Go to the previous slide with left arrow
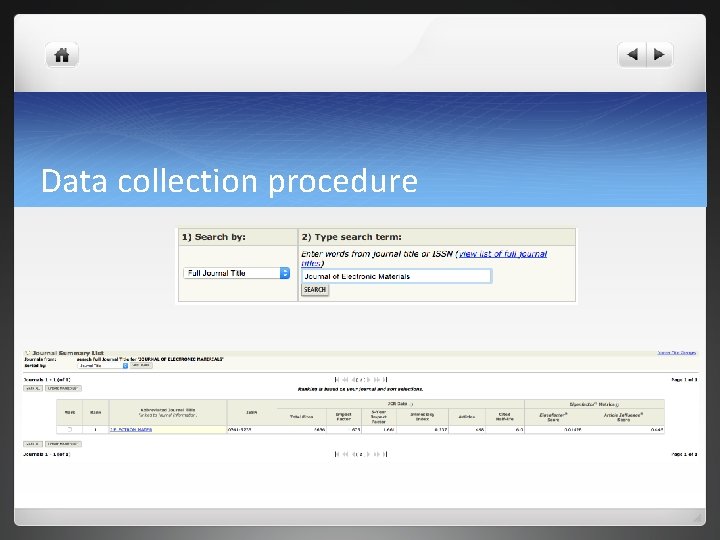Viewport: 720px width, 540px height. [632, 55]
